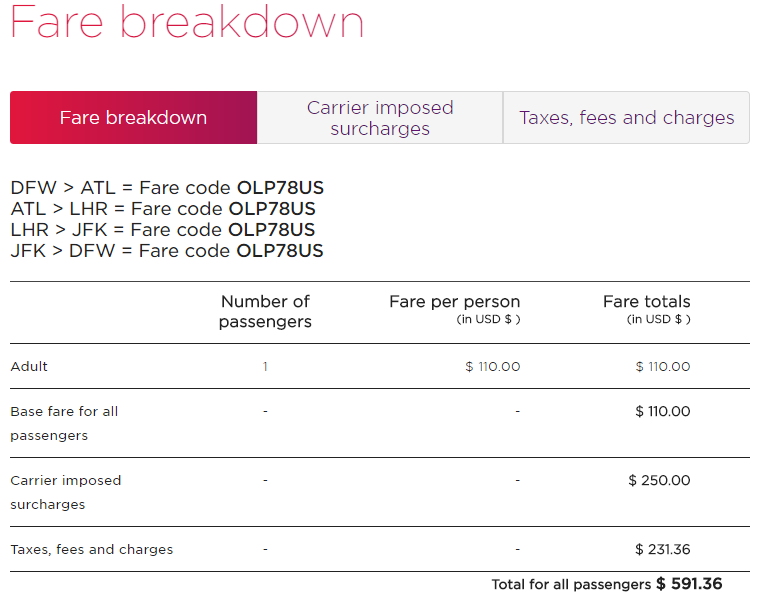Click the taxes total $231.36
The width and height of the screenshot is (758, 595).
(663, 550)
